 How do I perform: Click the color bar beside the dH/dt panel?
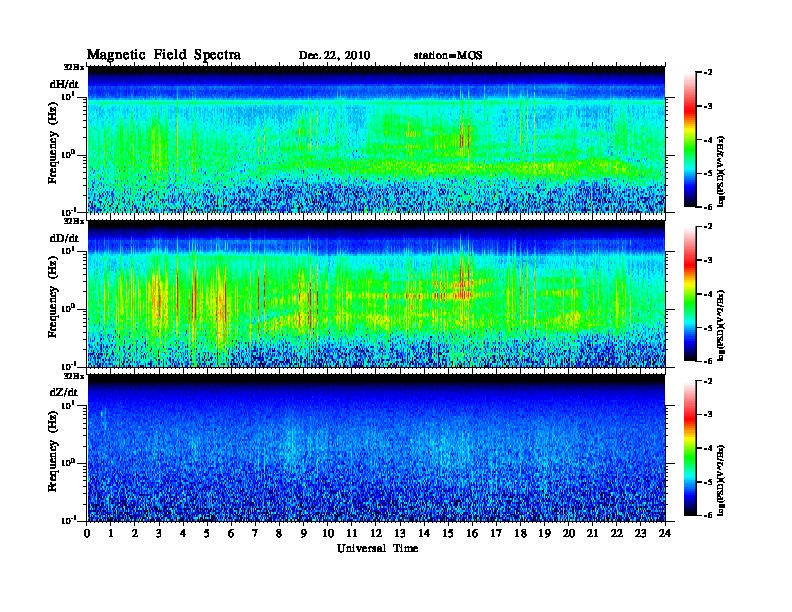point(690,139)
